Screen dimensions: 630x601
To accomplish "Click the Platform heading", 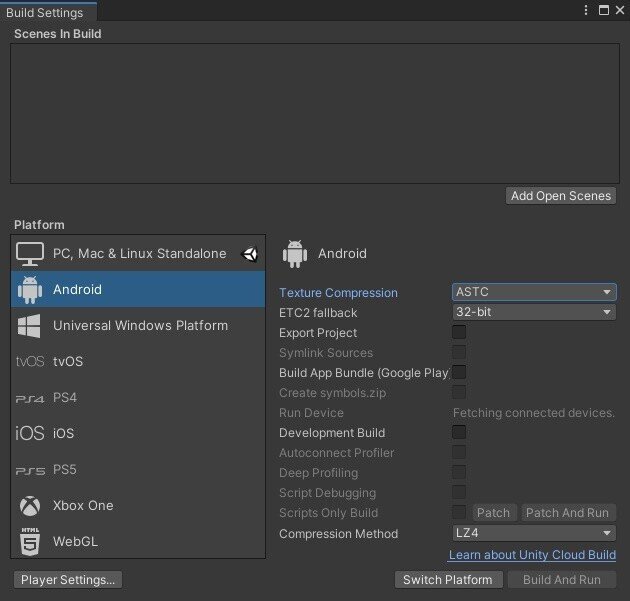I will (x=39, y=225).
